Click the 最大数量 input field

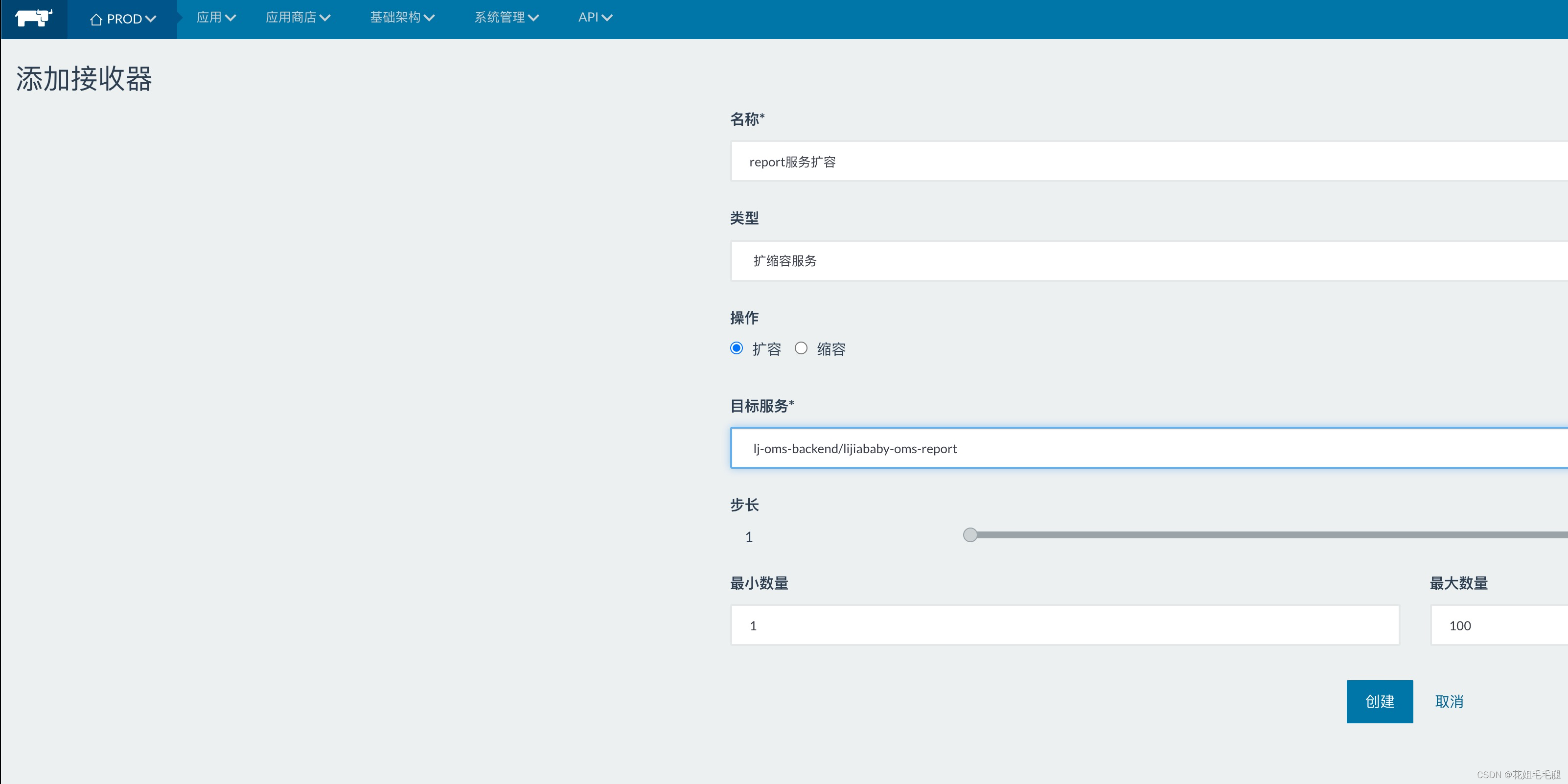pos(1498,625)
